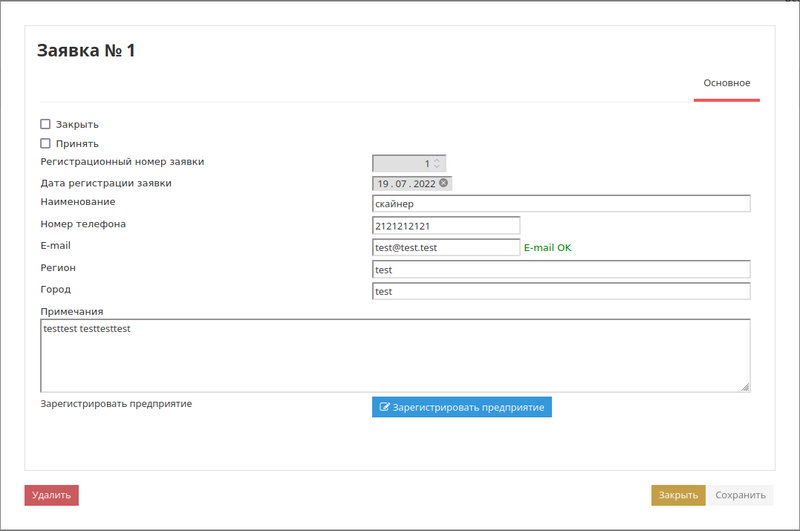
Task: Click the Сохранить button
Action: tap(740, 495)
